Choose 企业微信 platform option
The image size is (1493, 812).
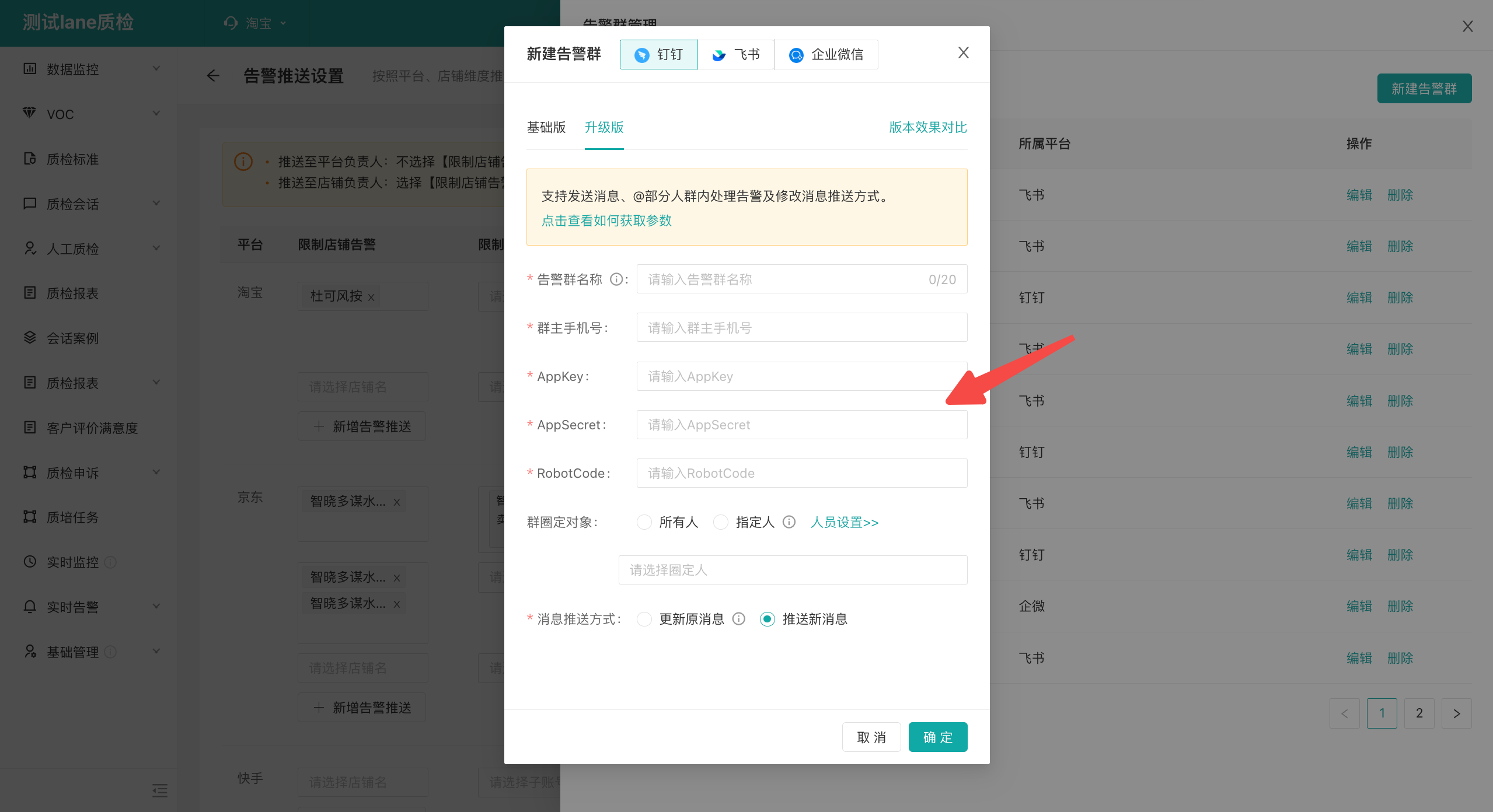pos(826,54)
